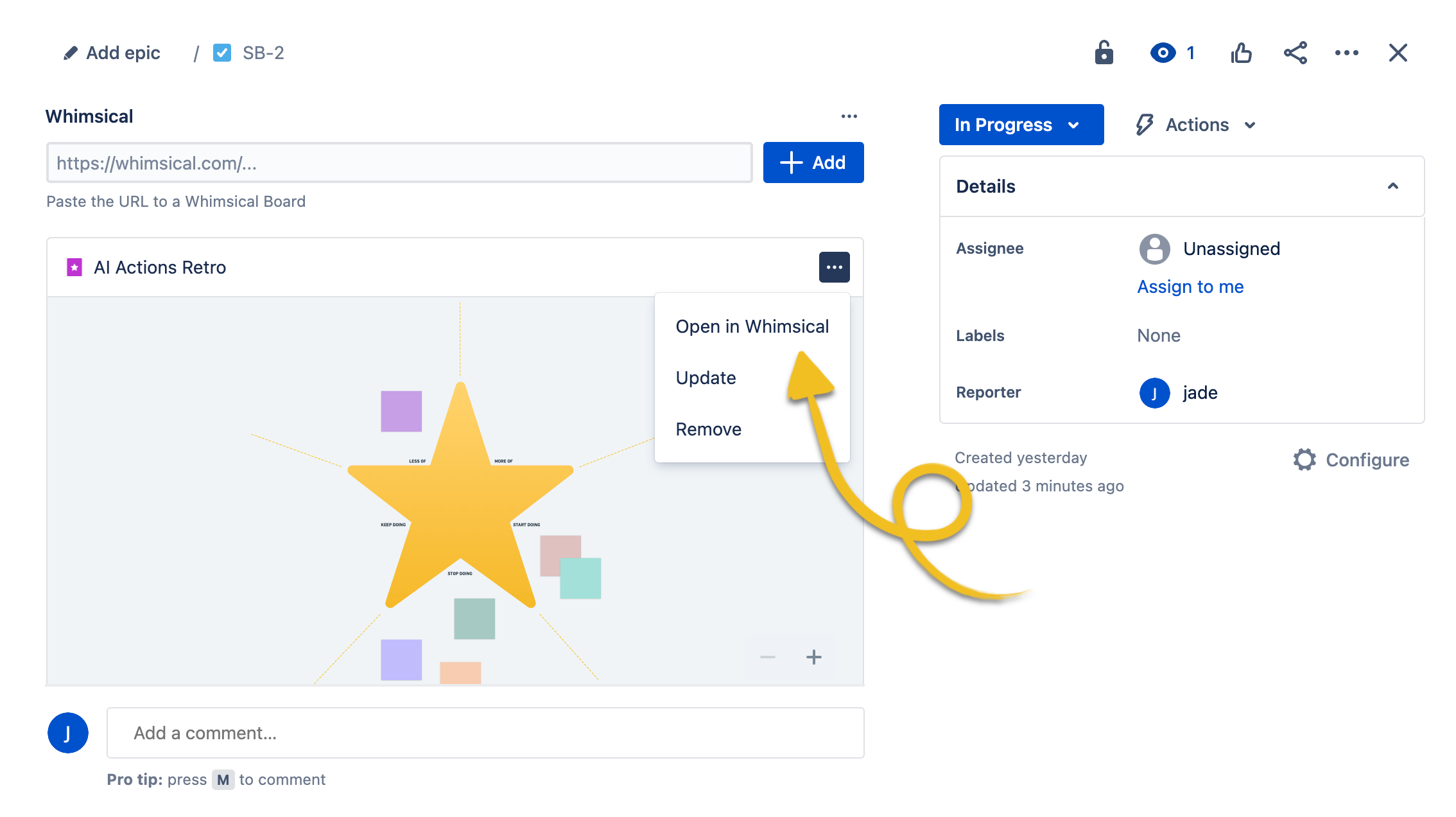Click the zoom-in plus on the board preview

pyautogui.click(x=813, y=657)
